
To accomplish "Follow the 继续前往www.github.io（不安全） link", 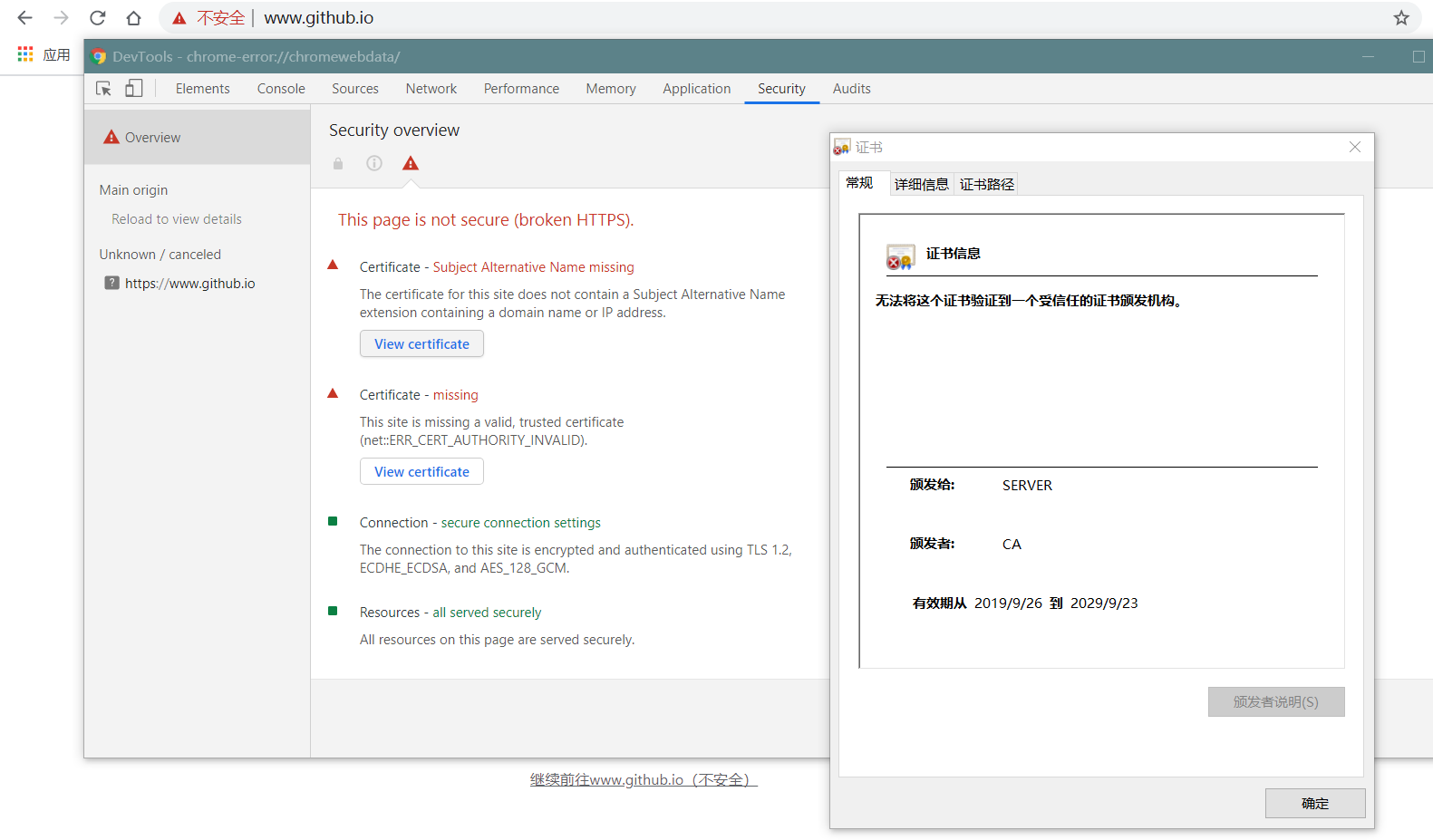I will (644, 780).
